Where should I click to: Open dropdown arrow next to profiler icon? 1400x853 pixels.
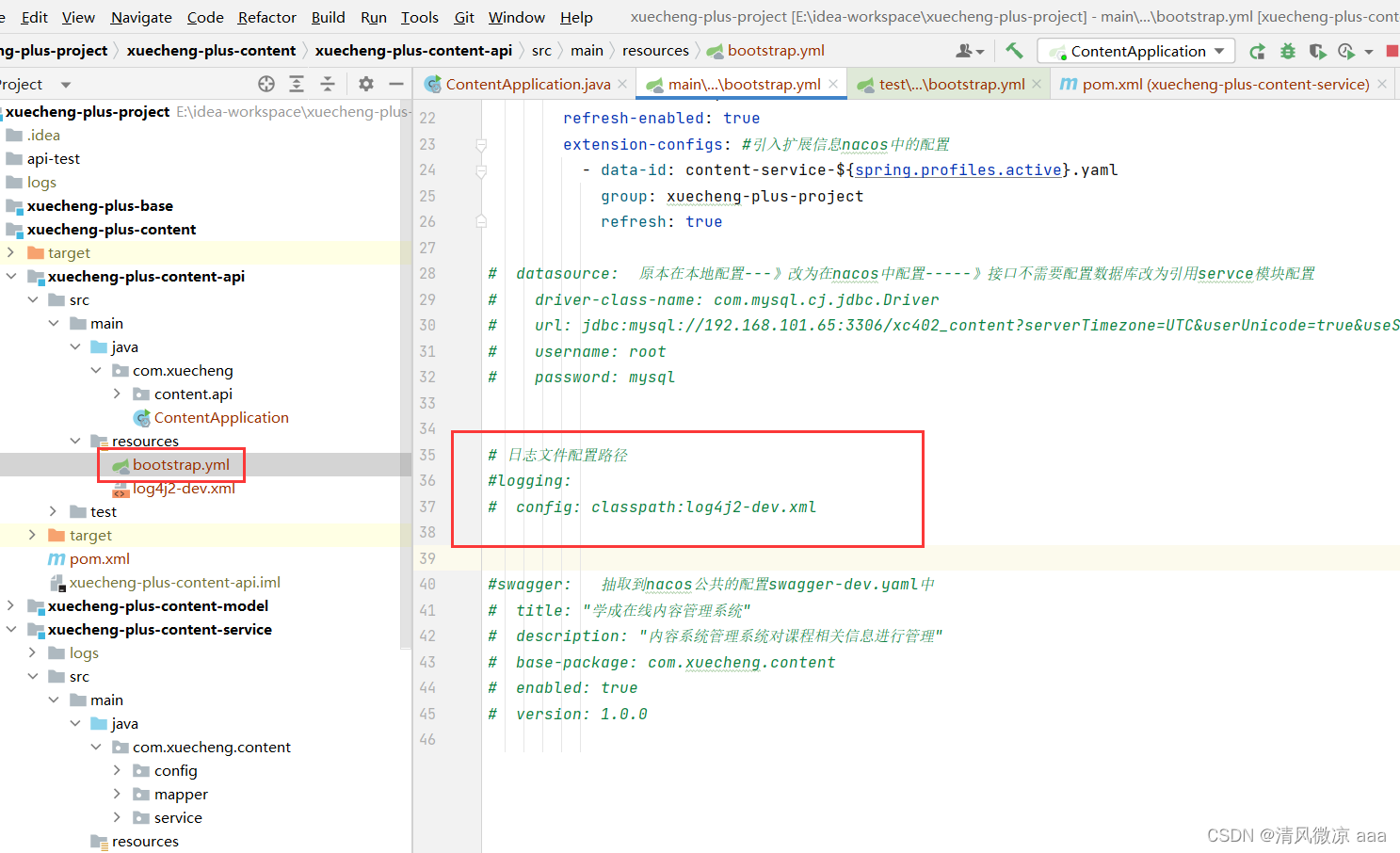(1369, 52)
